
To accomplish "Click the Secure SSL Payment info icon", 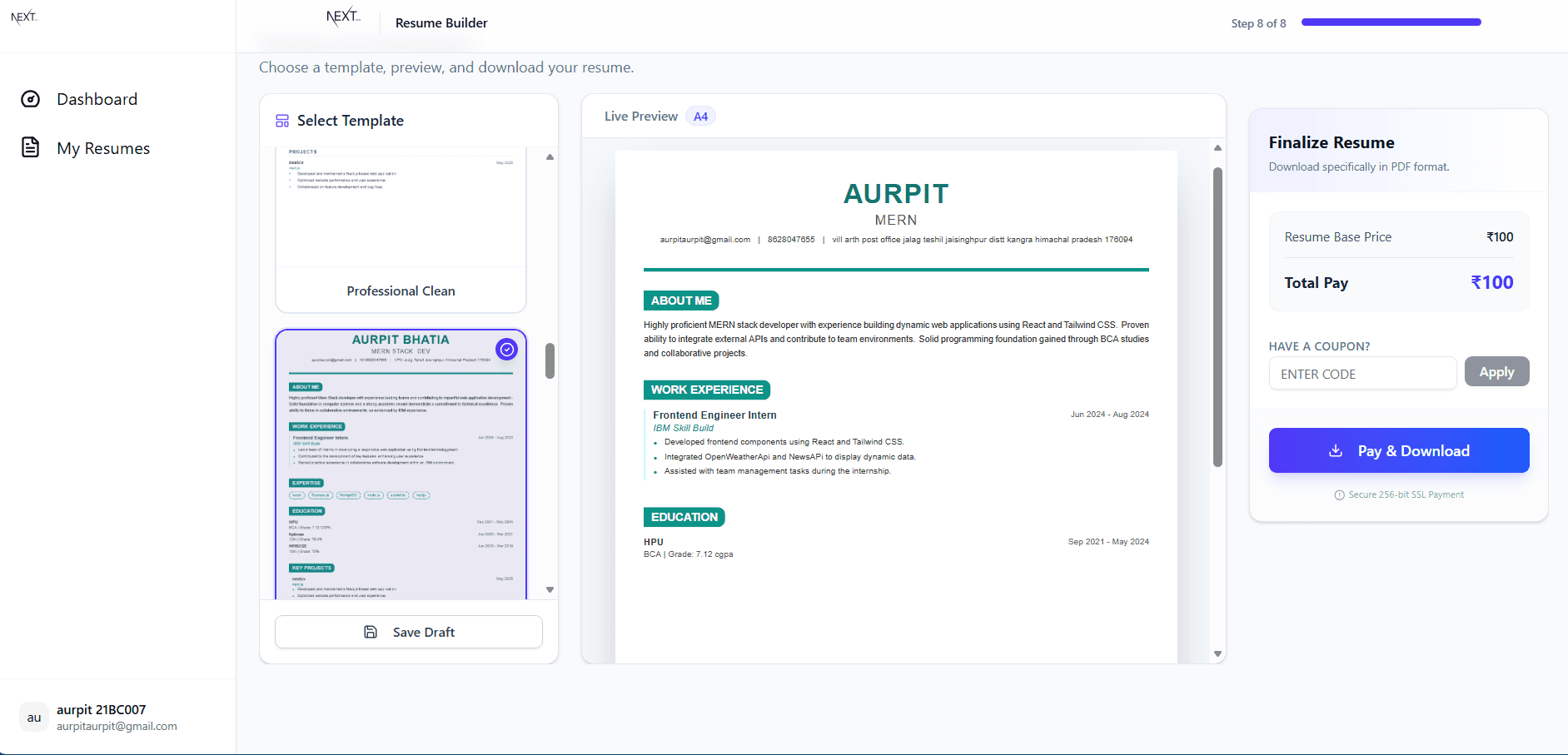I will pos(1339,494).
